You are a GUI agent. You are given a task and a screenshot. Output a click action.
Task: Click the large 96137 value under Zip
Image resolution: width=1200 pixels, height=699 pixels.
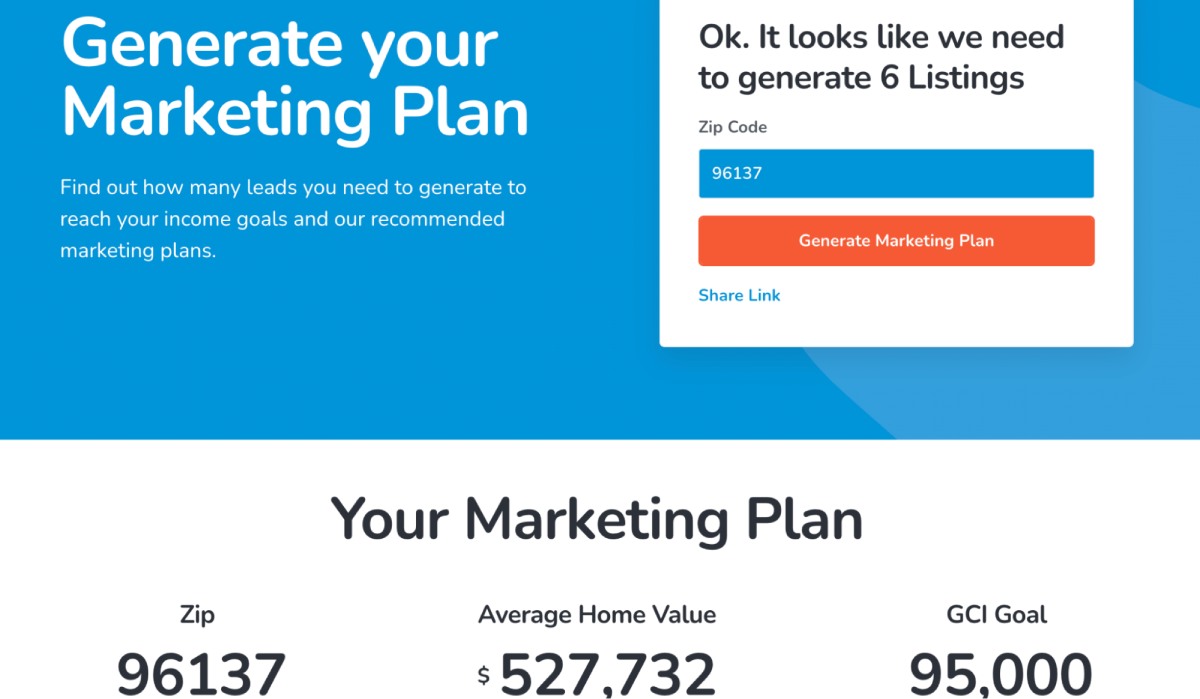pos(201,675)
